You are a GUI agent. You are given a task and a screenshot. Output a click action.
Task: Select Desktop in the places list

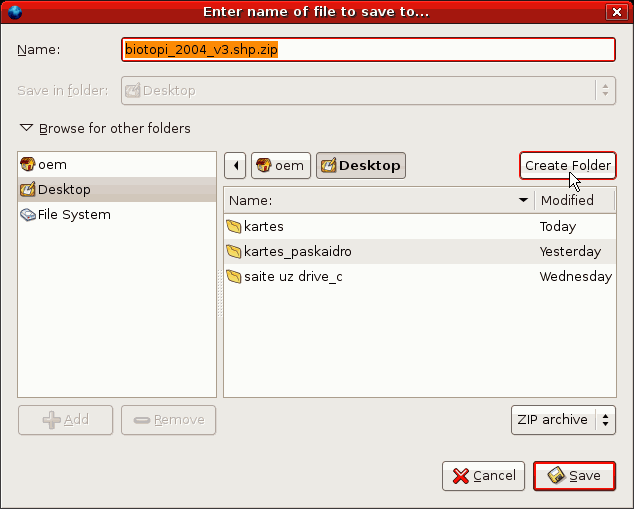(x=117, y=189)
